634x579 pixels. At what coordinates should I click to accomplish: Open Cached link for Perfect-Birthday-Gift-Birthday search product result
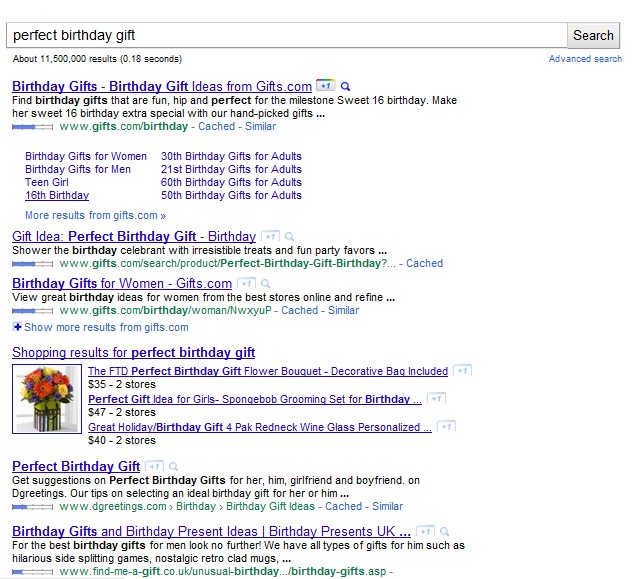point(425,263)
